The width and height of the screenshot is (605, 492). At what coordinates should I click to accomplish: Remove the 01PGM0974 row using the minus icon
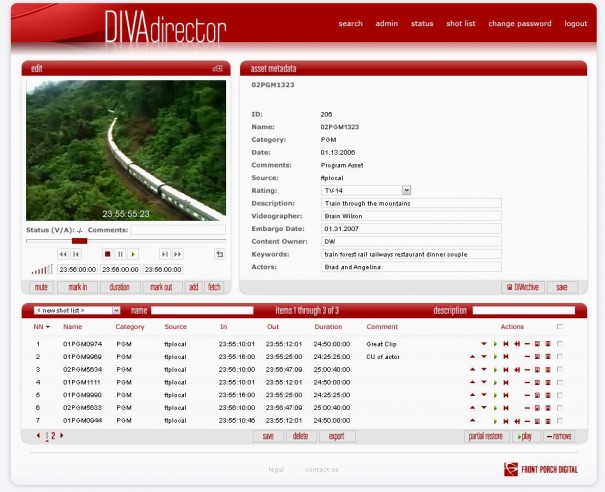pos(527,344)
